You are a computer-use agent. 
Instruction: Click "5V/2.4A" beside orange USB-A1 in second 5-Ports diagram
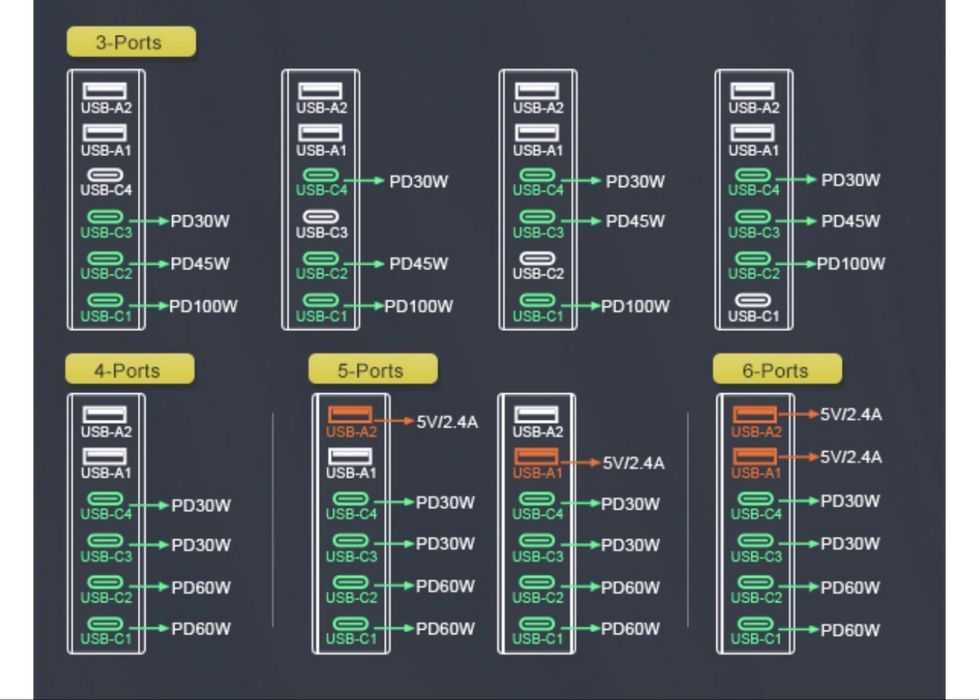point(633,463)
